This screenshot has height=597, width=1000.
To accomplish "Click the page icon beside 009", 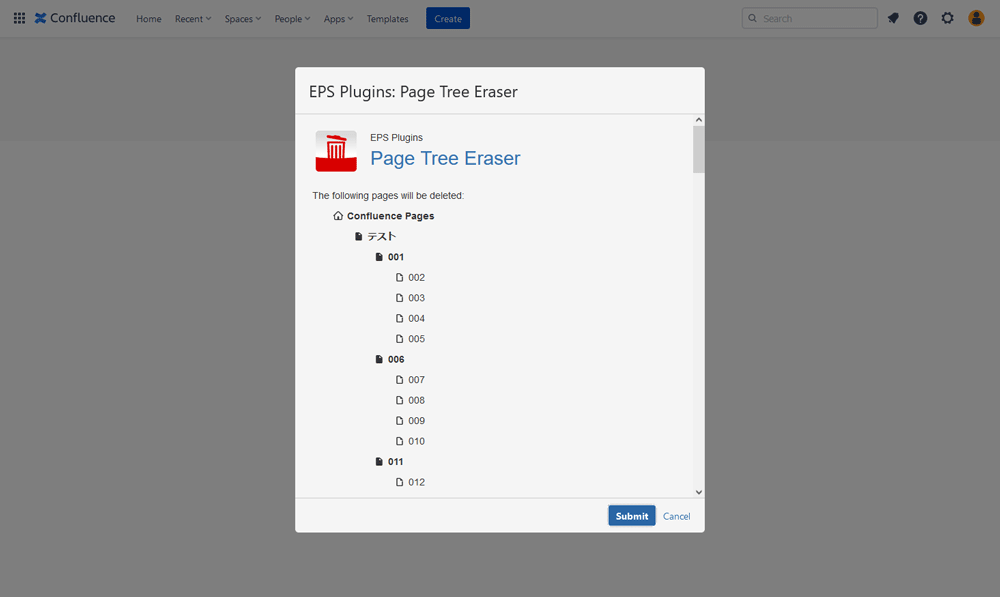I will coord(399,420).
